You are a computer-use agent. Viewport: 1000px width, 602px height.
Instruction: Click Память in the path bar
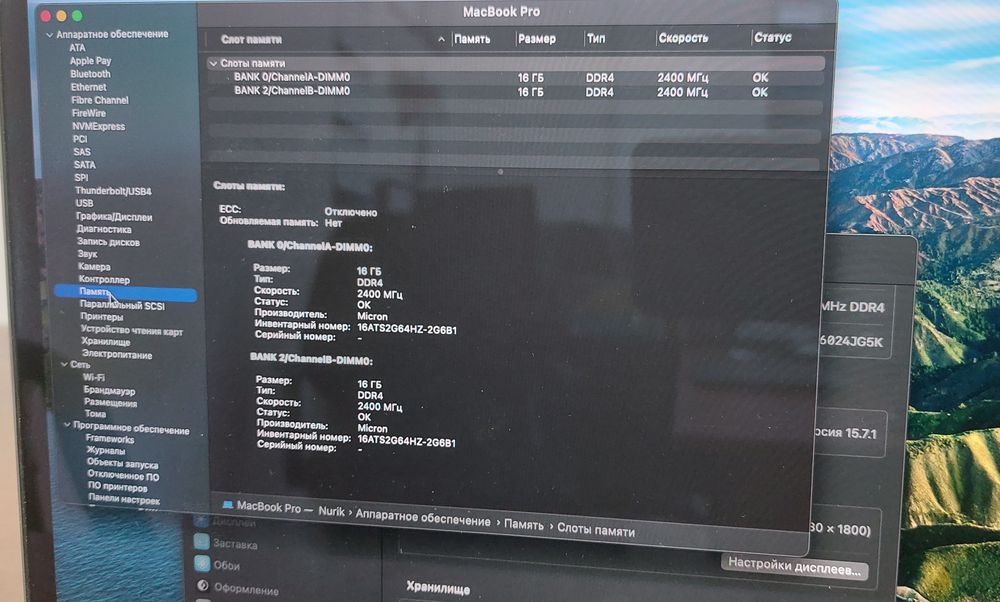[524, 525]
